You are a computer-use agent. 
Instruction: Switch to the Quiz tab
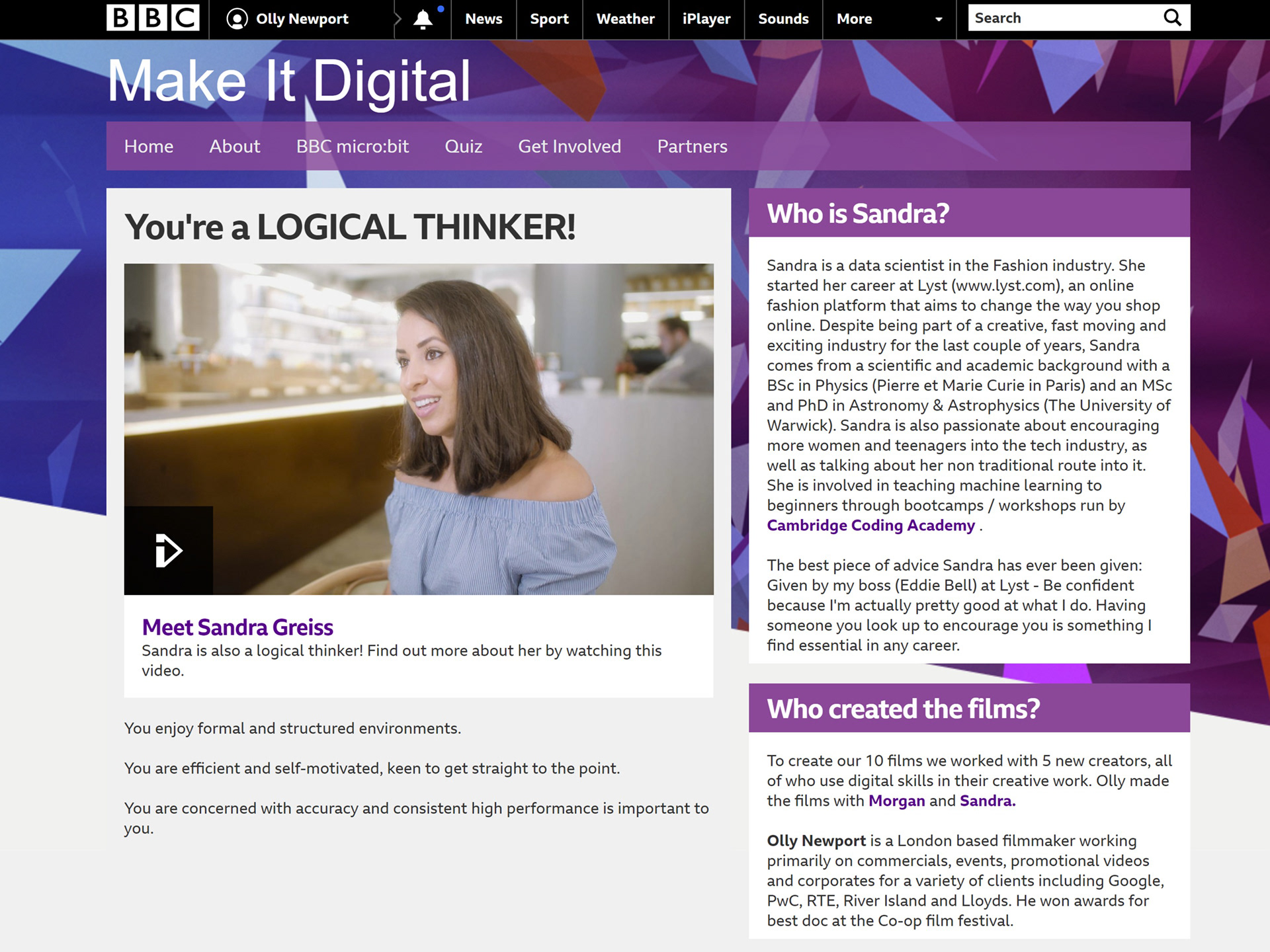click(463, 146)
